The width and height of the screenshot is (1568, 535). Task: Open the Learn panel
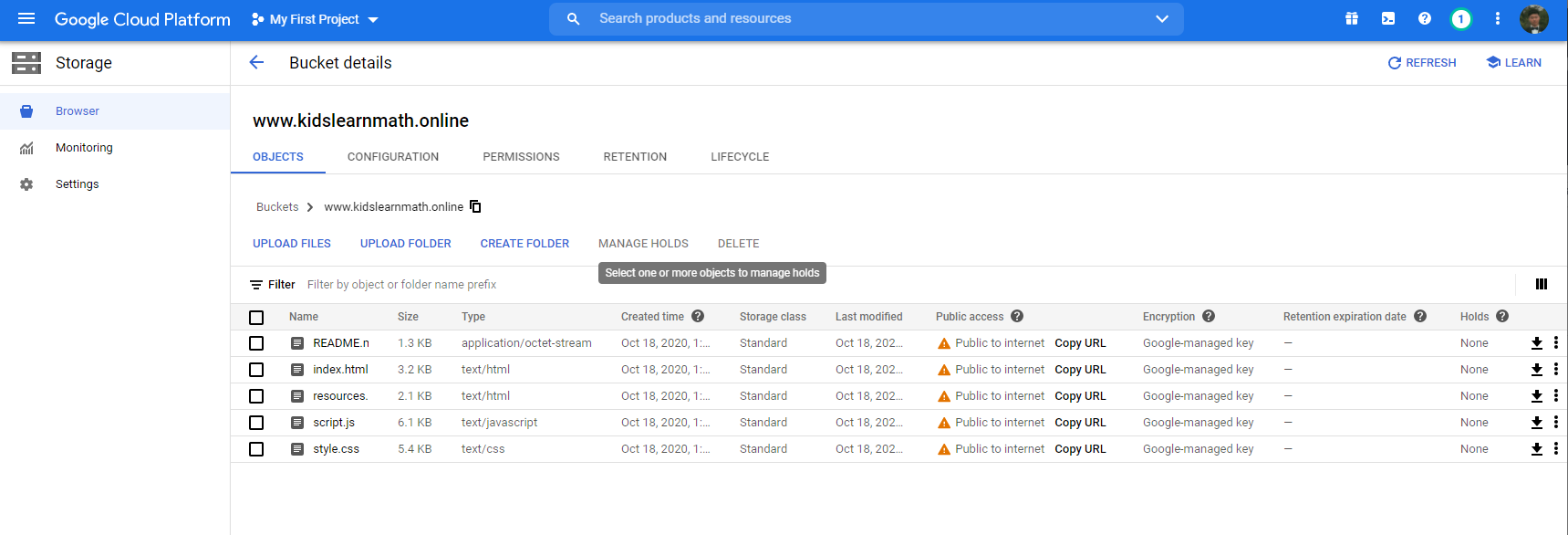[x=1514, y=63]
